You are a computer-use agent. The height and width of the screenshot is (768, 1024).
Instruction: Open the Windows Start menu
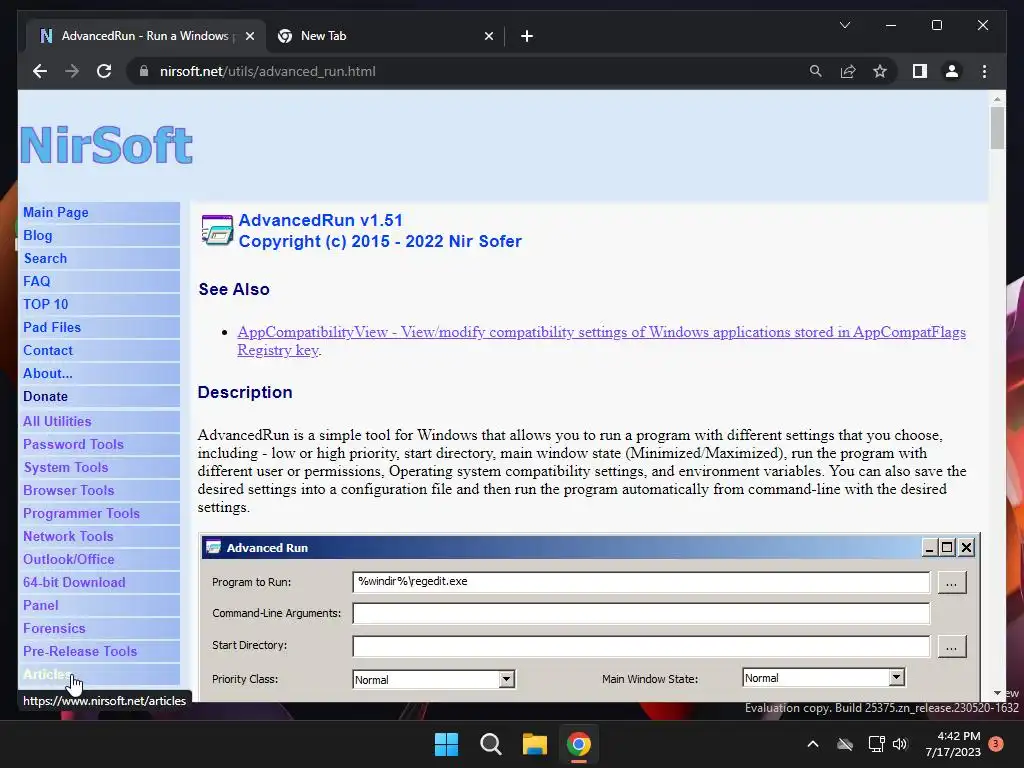coord(447,744)
